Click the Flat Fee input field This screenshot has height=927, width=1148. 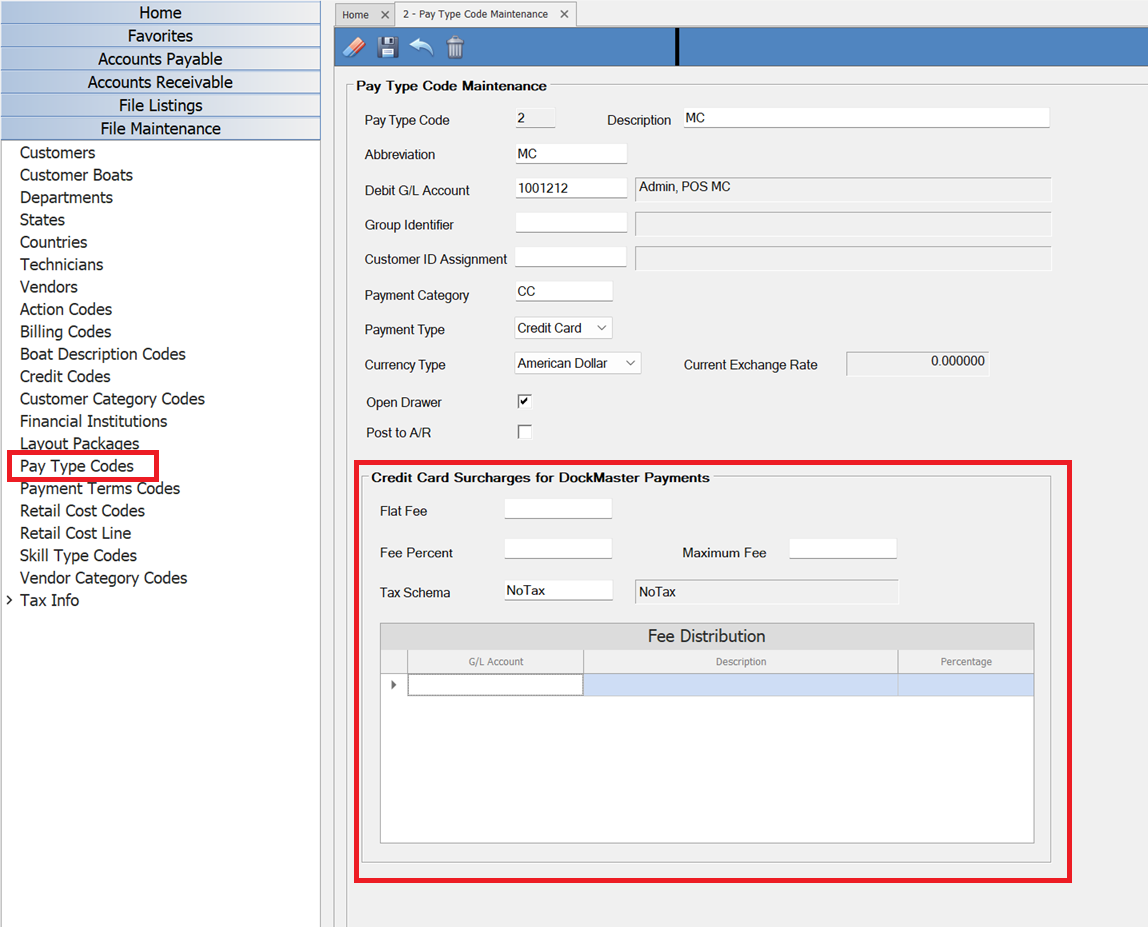pyautogui.click(x=557, y=509)
